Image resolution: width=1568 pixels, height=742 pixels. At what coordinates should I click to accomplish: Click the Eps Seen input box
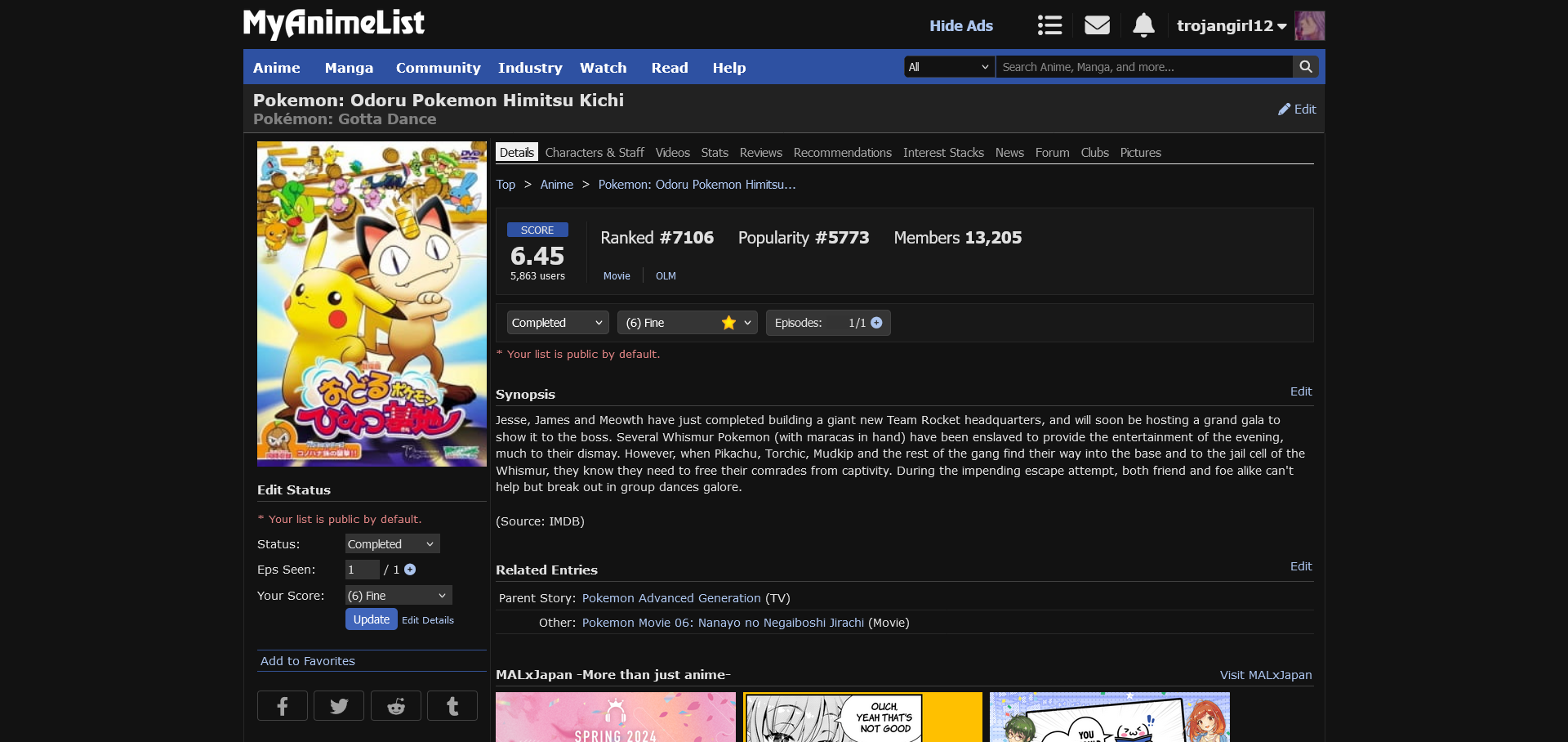[363, 570]
